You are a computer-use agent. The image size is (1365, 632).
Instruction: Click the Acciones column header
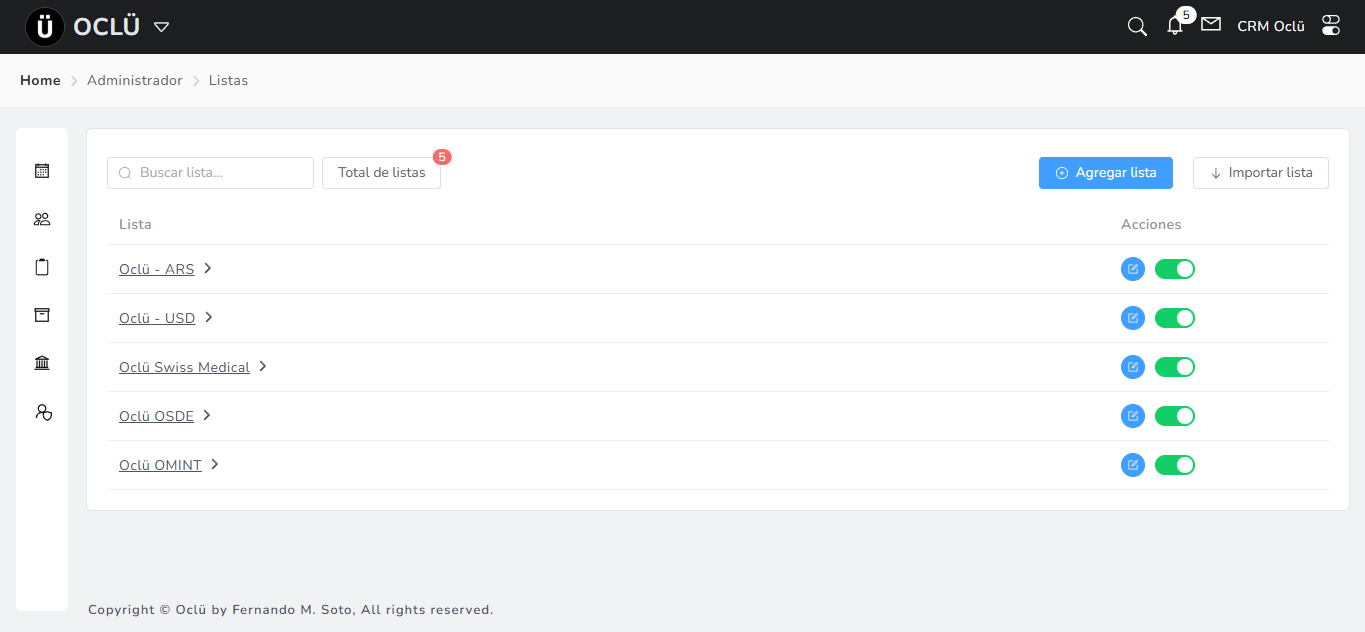(x=1151, y=224)
